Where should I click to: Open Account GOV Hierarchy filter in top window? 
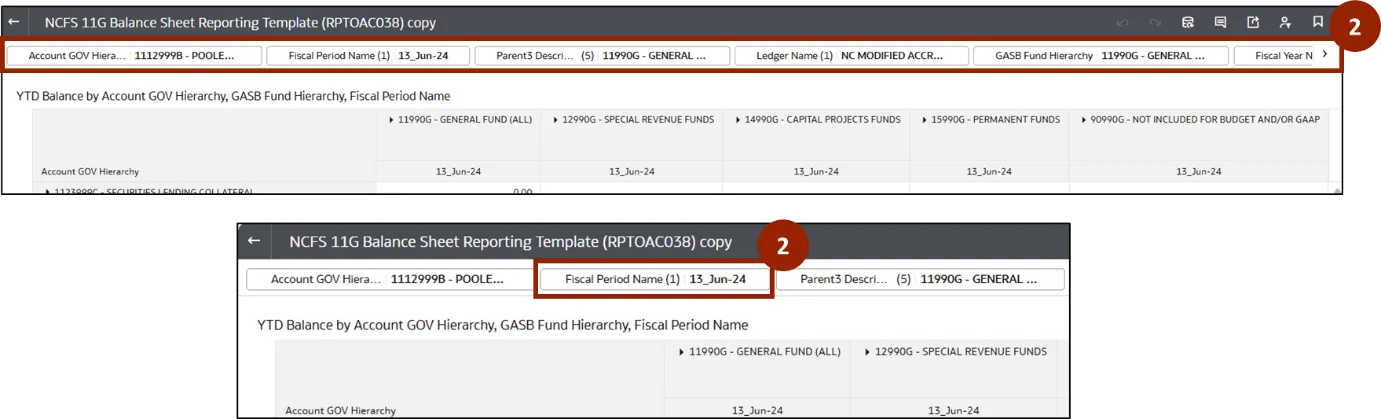134,56
